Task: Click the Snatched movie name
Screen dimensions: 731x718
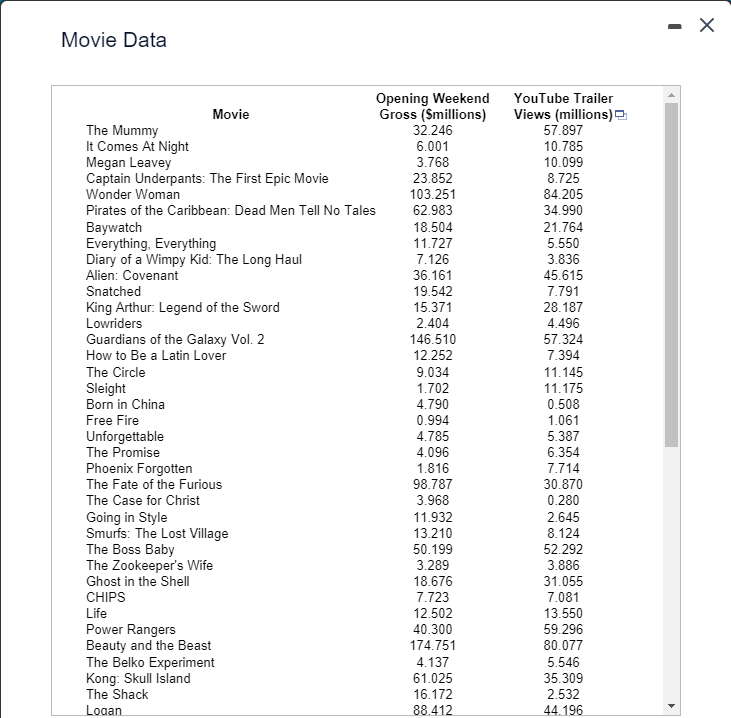Action: (113, 291)
